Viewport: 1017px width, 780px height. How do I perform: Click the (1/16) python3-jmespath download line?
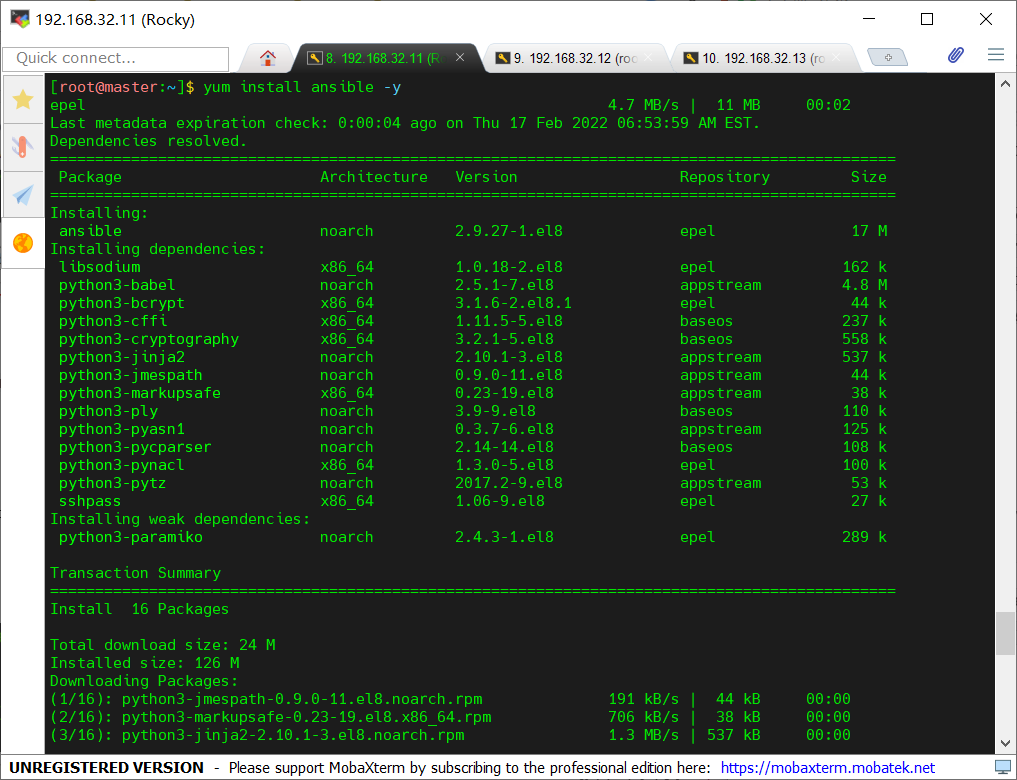click(450, 699)
